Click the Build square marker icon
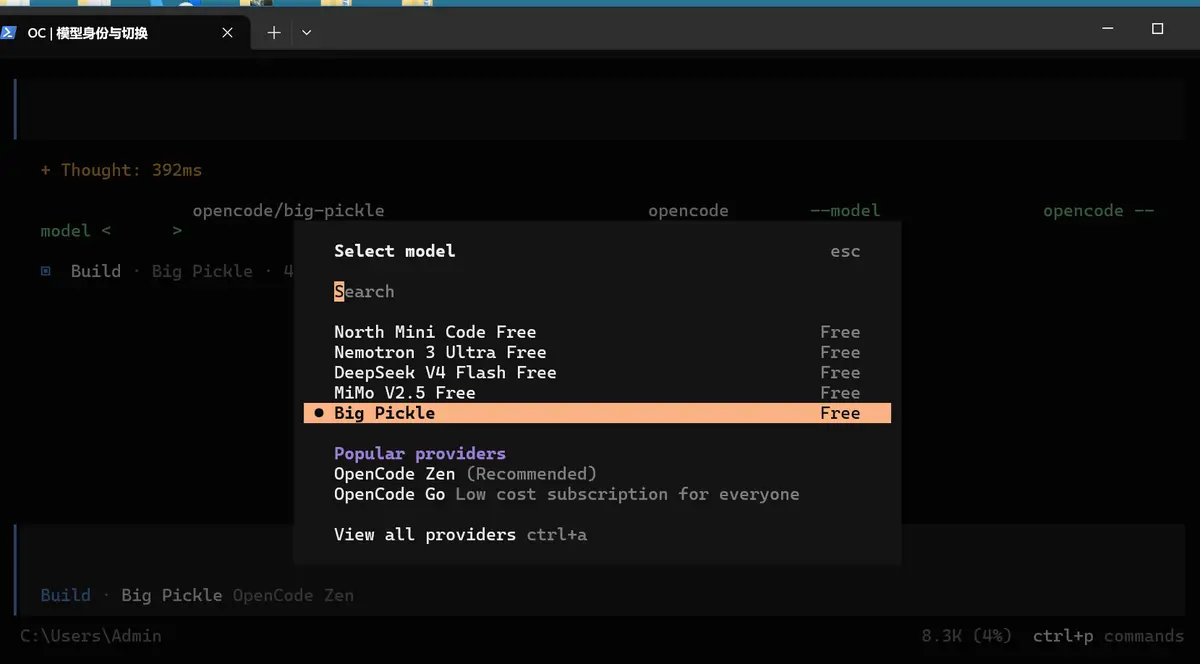Viewport: 1200px width, 664px height. [46, 271]
